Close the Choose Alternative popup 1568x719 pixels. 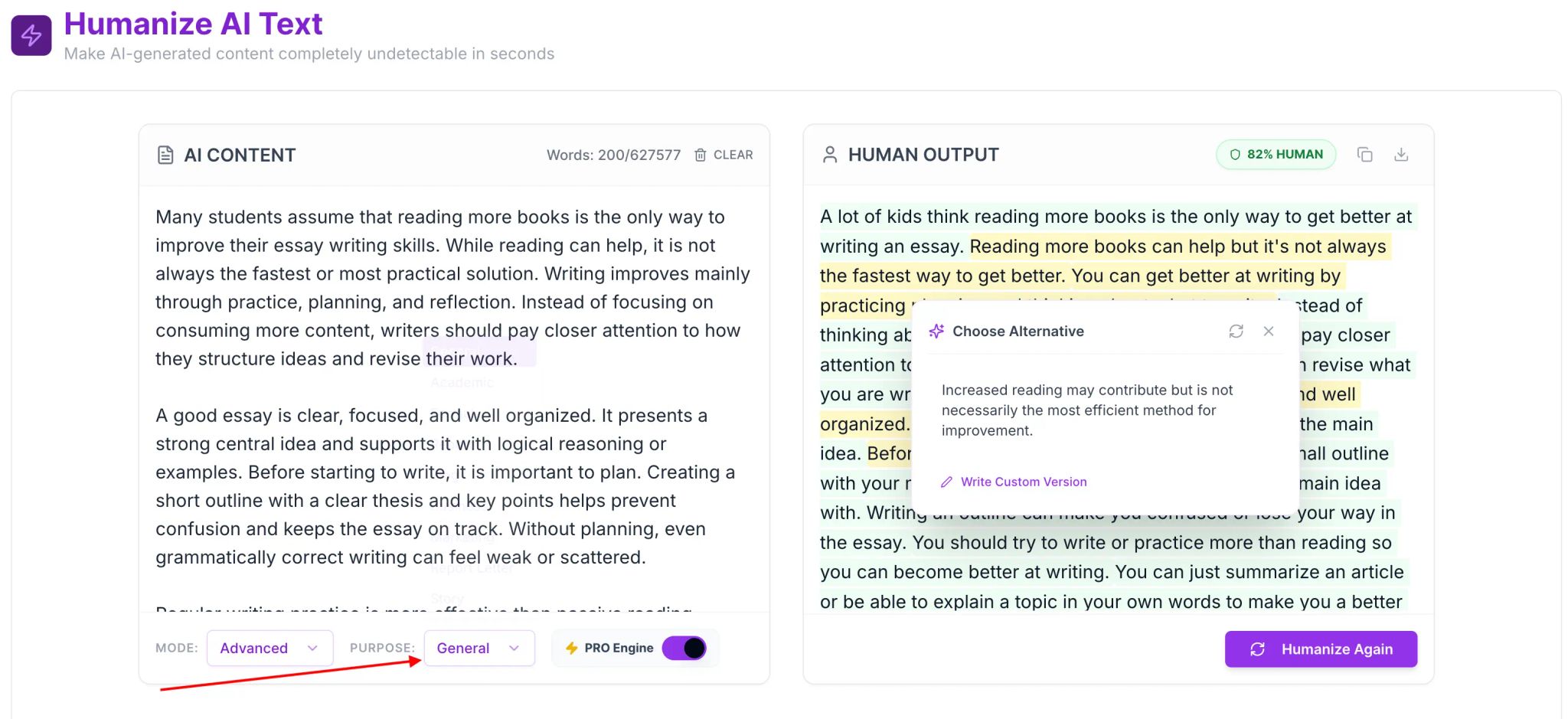[x=1269, y=332]
